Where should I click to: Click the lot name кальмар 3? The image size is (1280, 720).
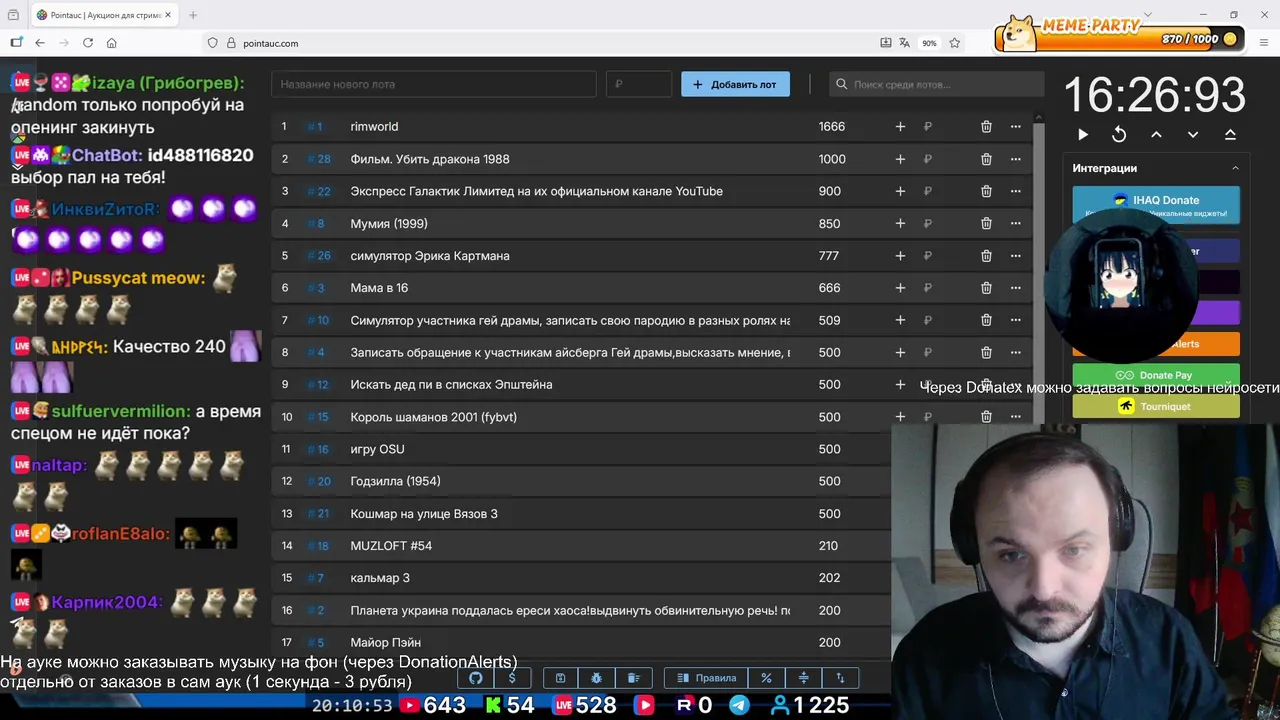tap(380, 578)
